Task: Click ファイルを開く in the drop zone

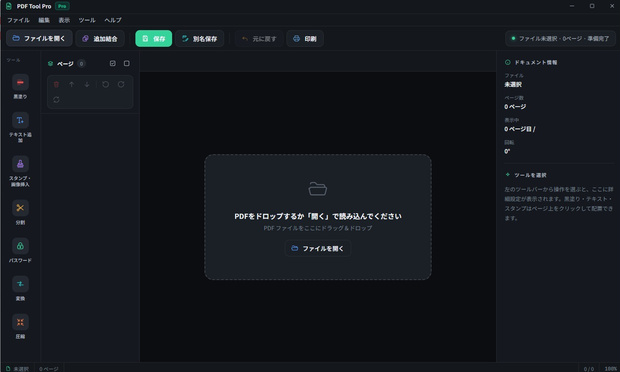Action: 318,248
